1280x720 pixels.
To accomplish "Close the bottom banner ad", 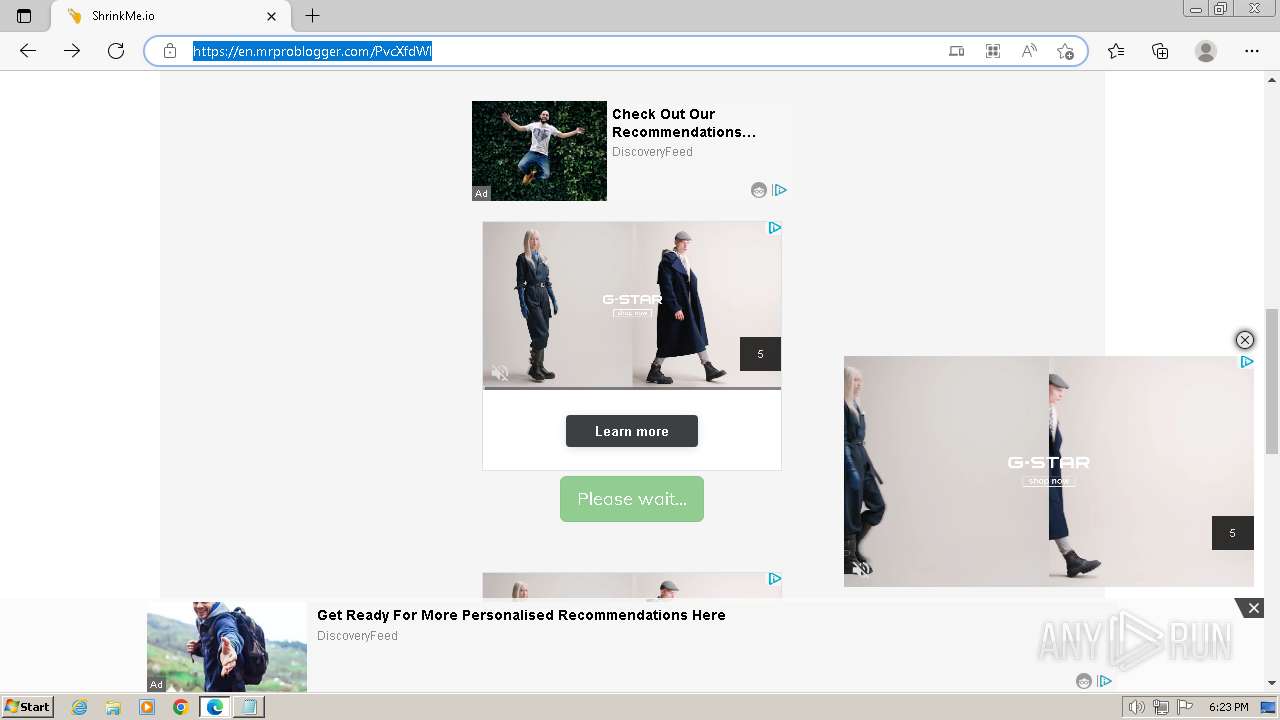I will [1254, 608].
